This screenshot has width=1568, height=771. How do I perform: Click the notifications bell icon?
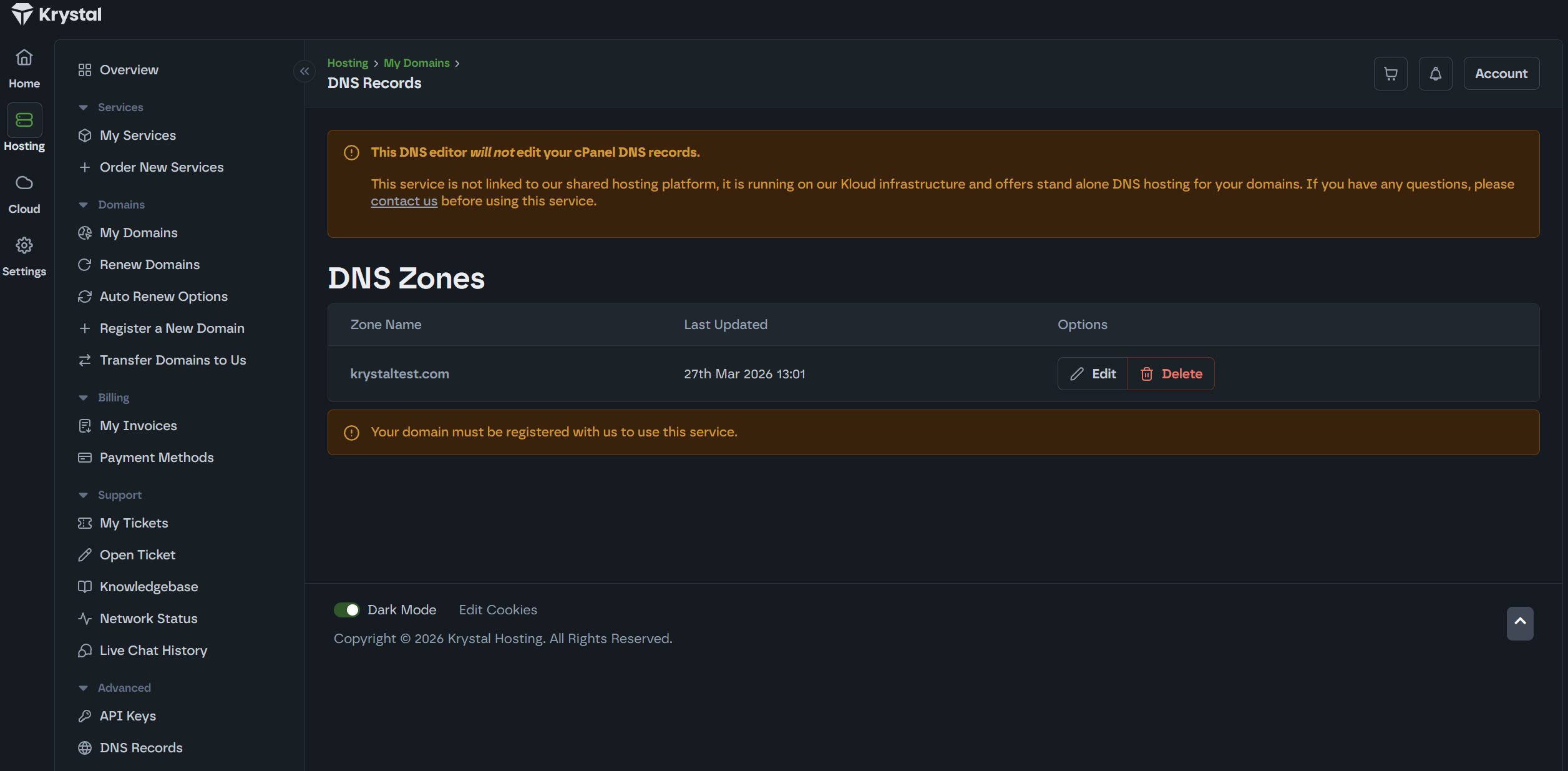(1435, 74)
